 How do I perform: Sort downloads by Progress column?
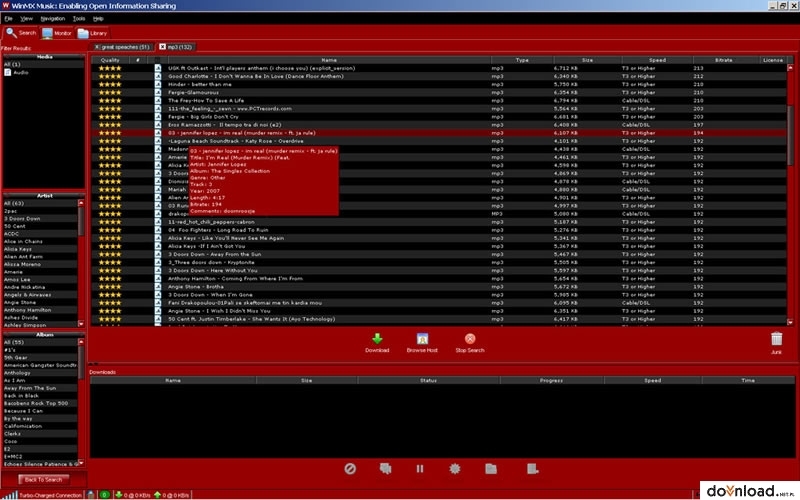552,380
